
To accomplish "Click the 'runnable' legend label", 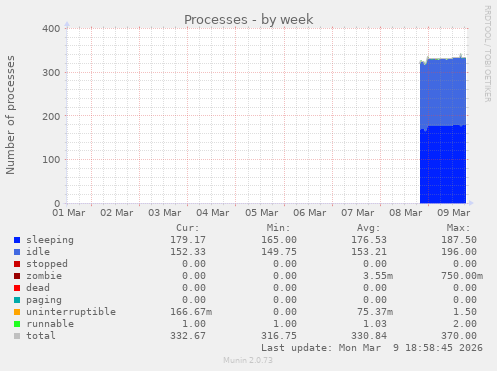I will pyautogui.click(x=50, y=324).
